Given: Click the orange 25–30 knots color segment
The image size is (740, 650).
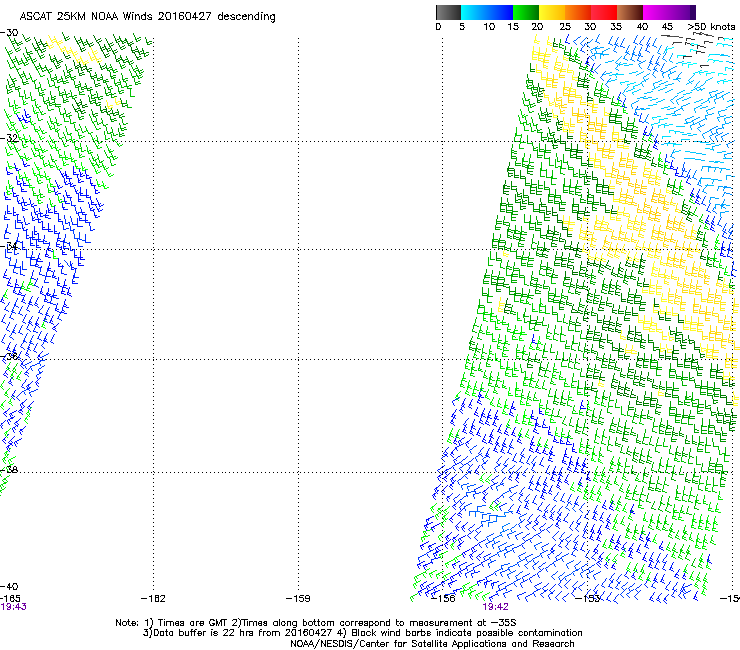Looking at the screenshot, I should point(578,12).
